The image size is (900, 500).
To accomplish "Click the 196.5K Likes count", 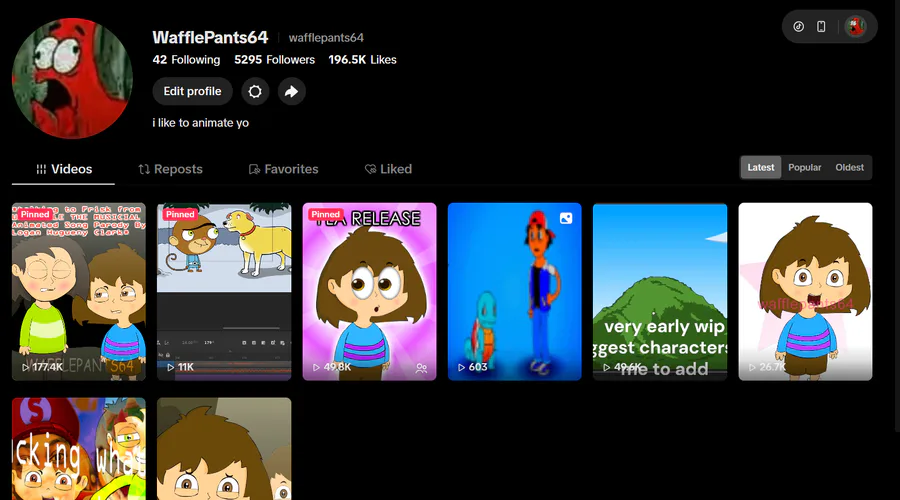I will tap(362, 60).
